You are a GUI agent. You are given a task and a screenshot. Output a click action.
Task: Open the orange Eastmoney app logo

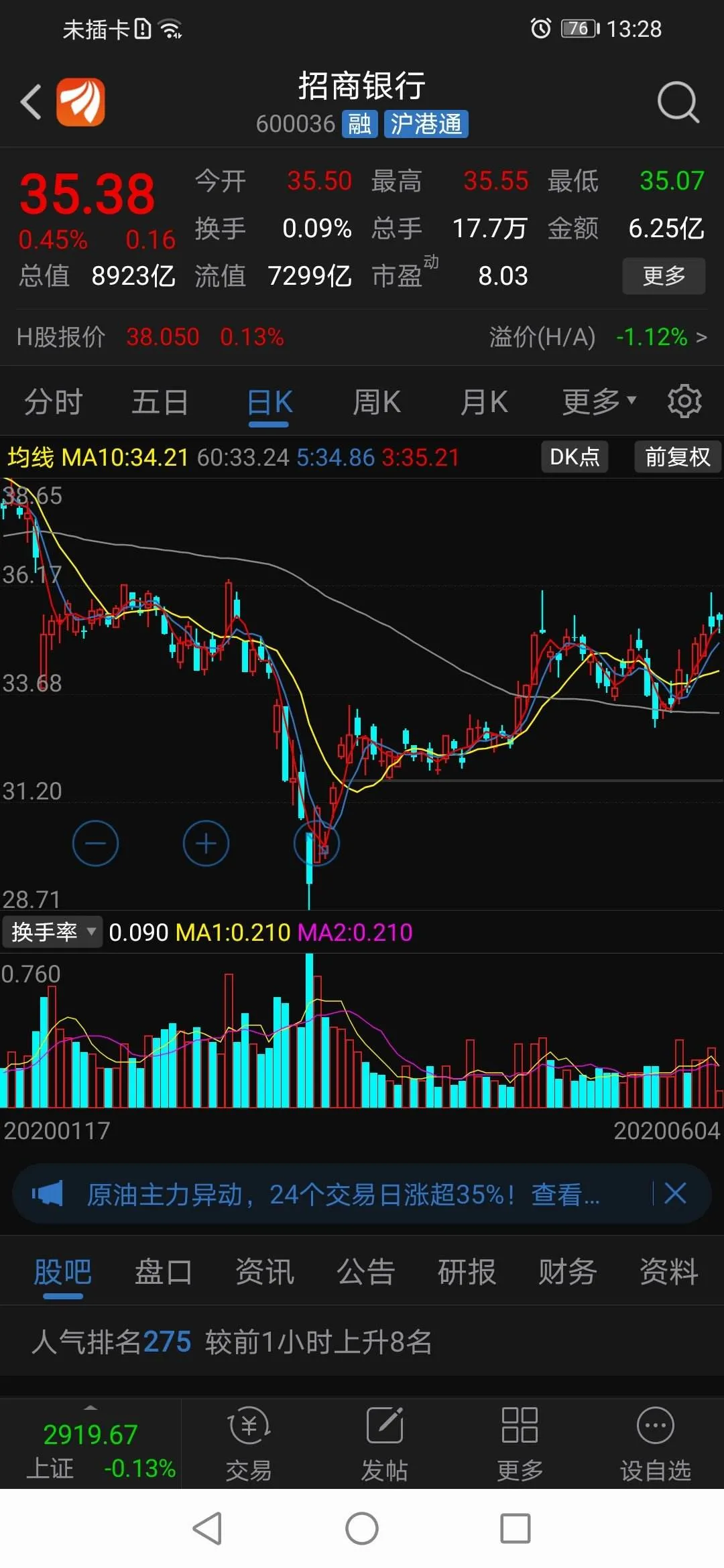80,102
